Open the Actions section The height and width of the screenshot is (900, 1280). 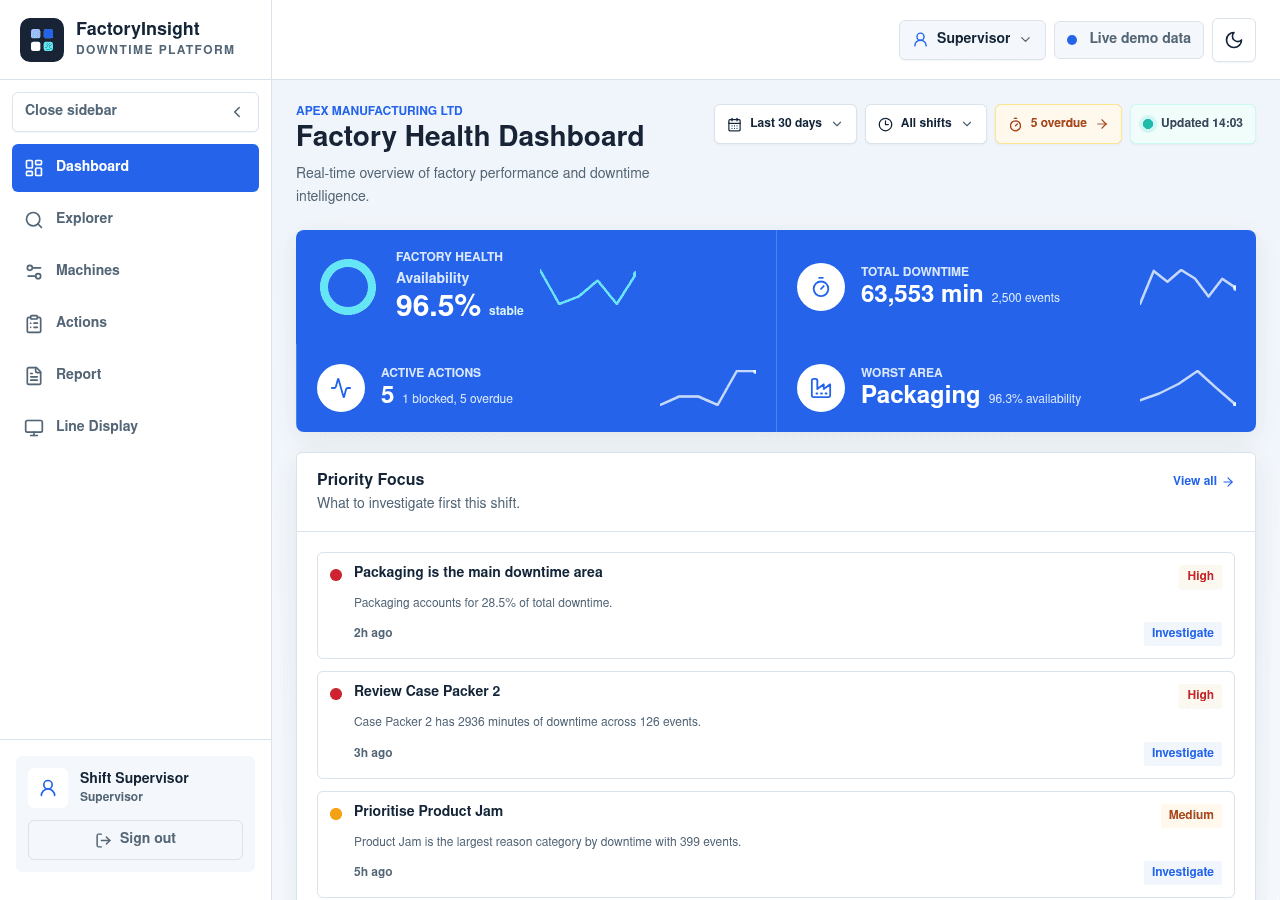click(x=135, y=323)
